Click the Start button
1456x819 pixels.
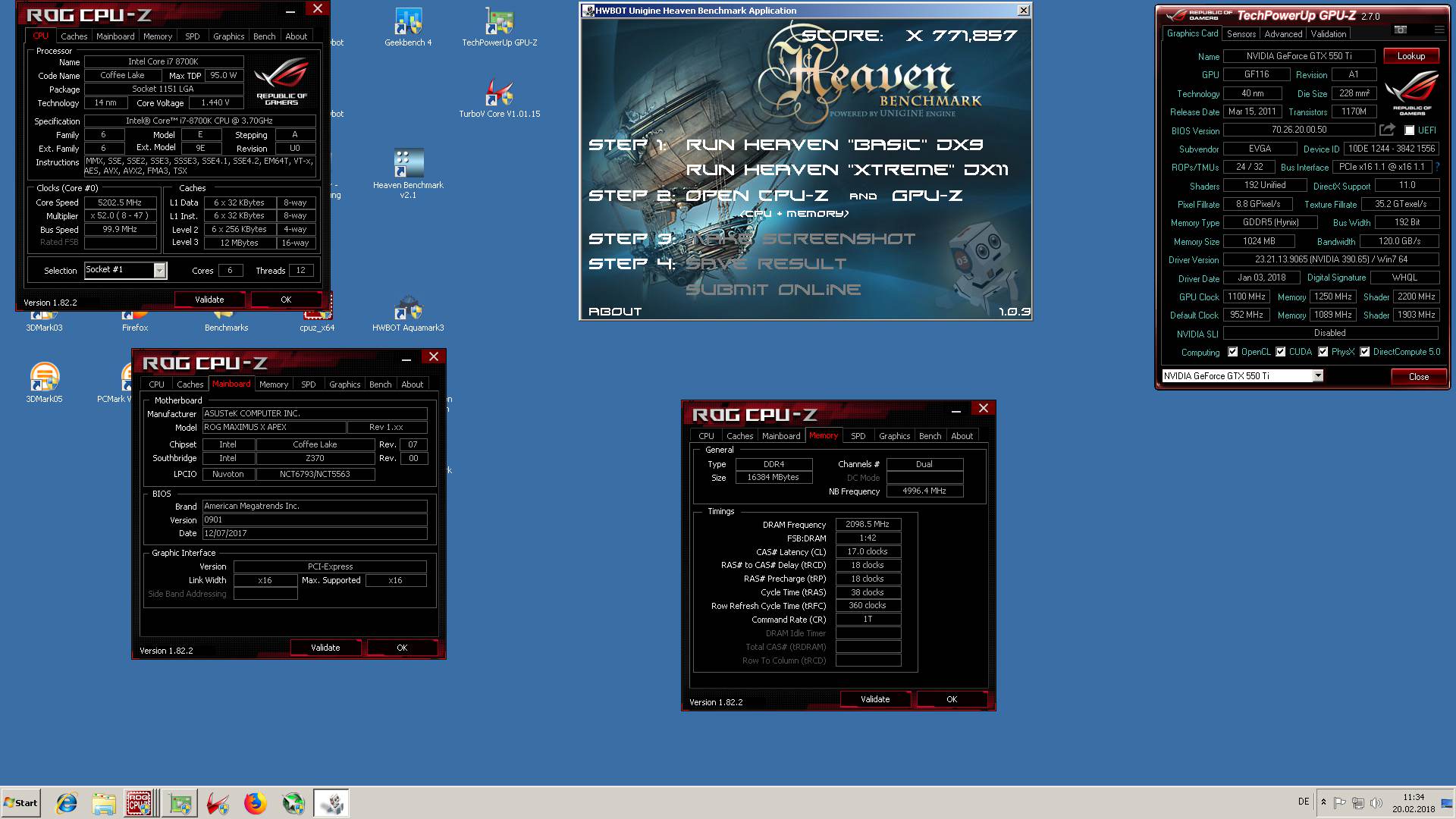pyautogui.click(x=21, y=803)
